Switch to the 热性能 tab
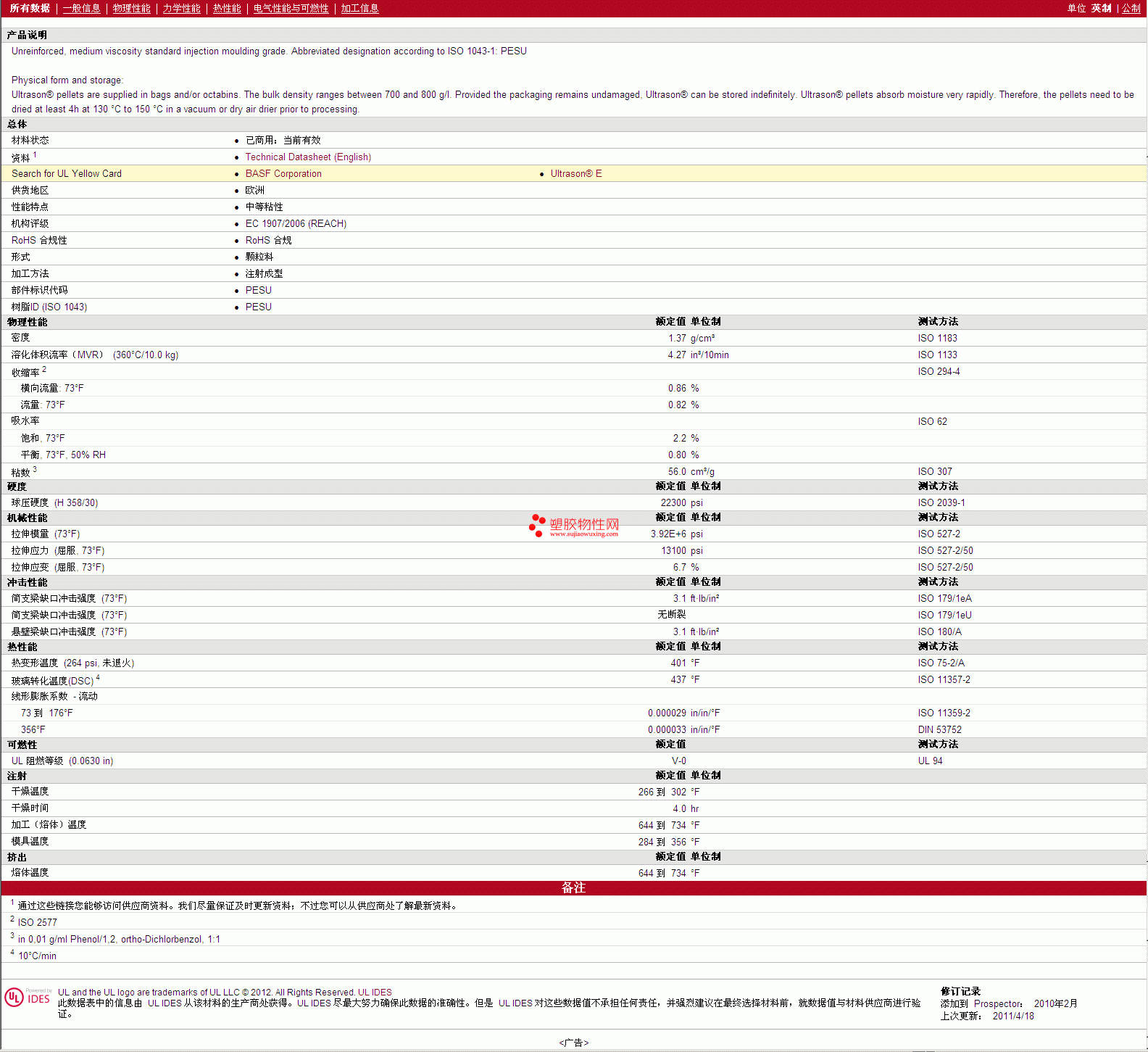The height and width of the screenshot is (1052, 1148). click(x=227, y=9)
